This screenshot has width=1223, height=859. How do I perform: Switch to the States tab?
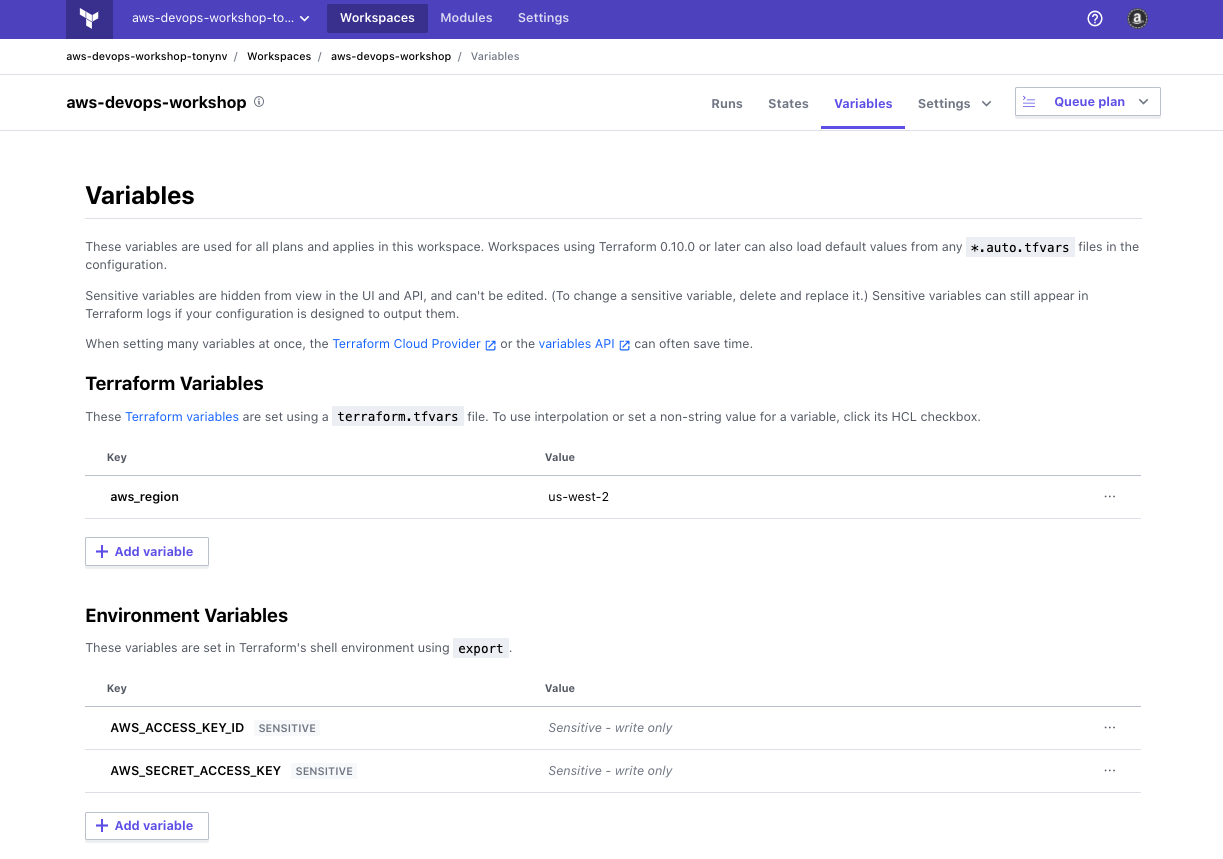point(788,103)
